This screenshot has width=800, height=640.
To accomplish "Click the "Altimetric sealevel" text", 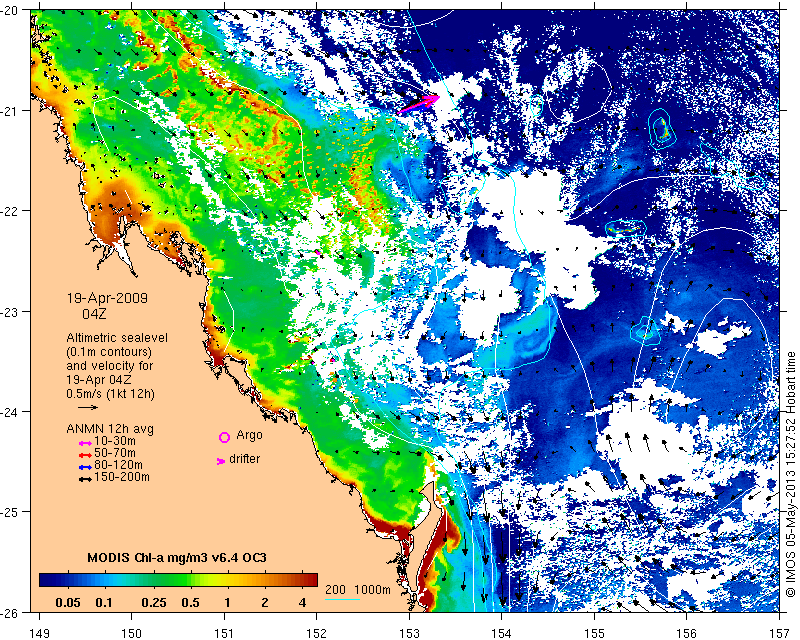I will click(117, 338).
